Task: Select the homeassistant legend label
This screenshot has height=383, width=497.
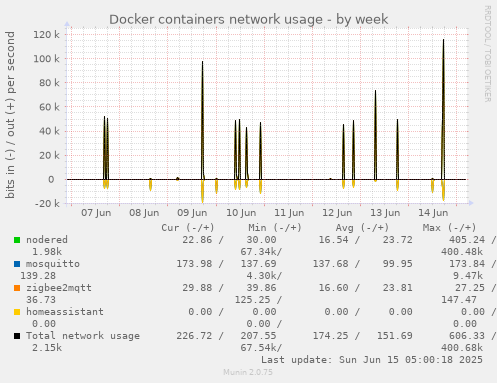Action: click(65, 312)
